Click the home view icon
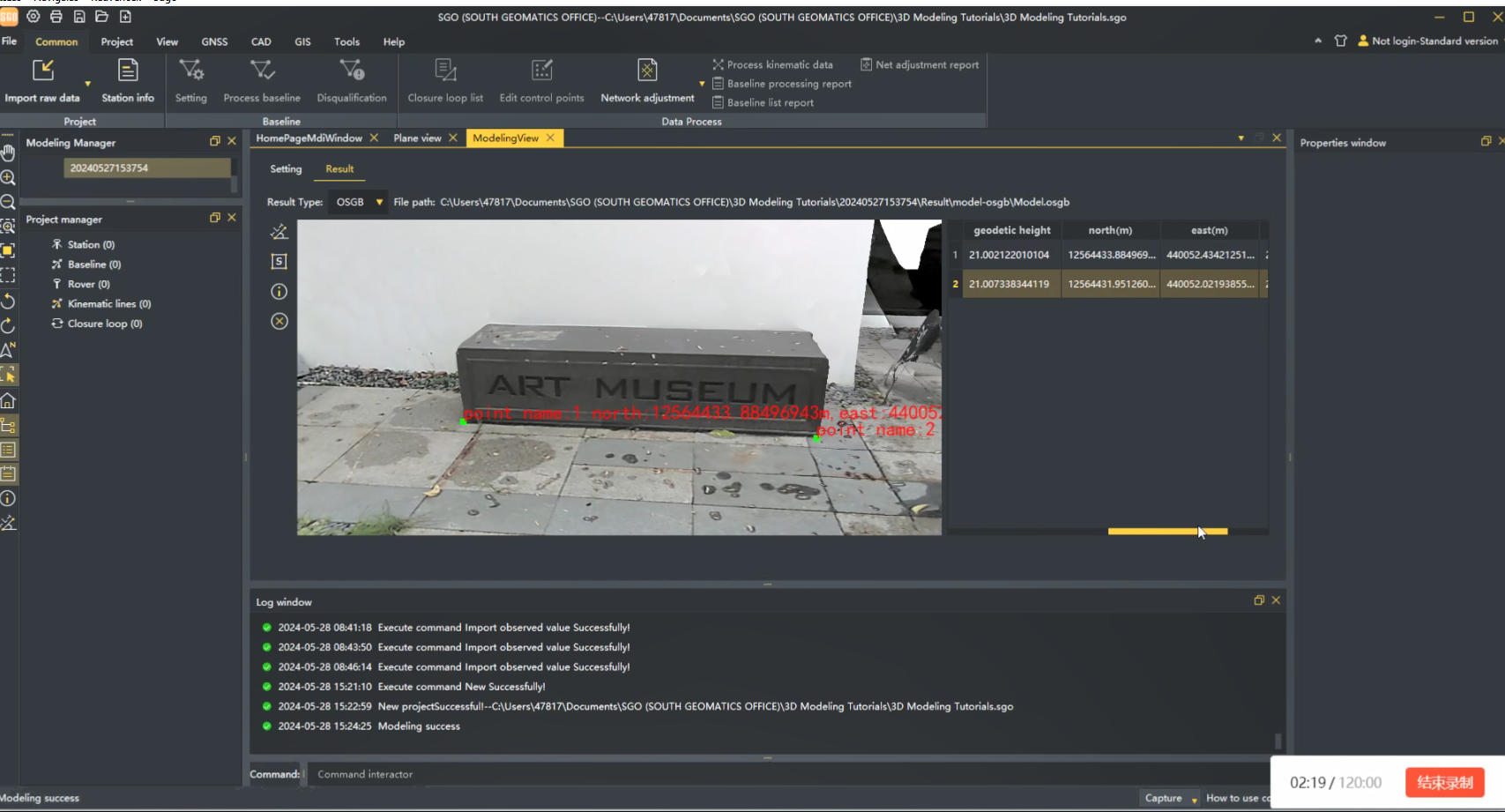Image resolution: width=1505 pixels, height=812 pixels. click(8, 401)
